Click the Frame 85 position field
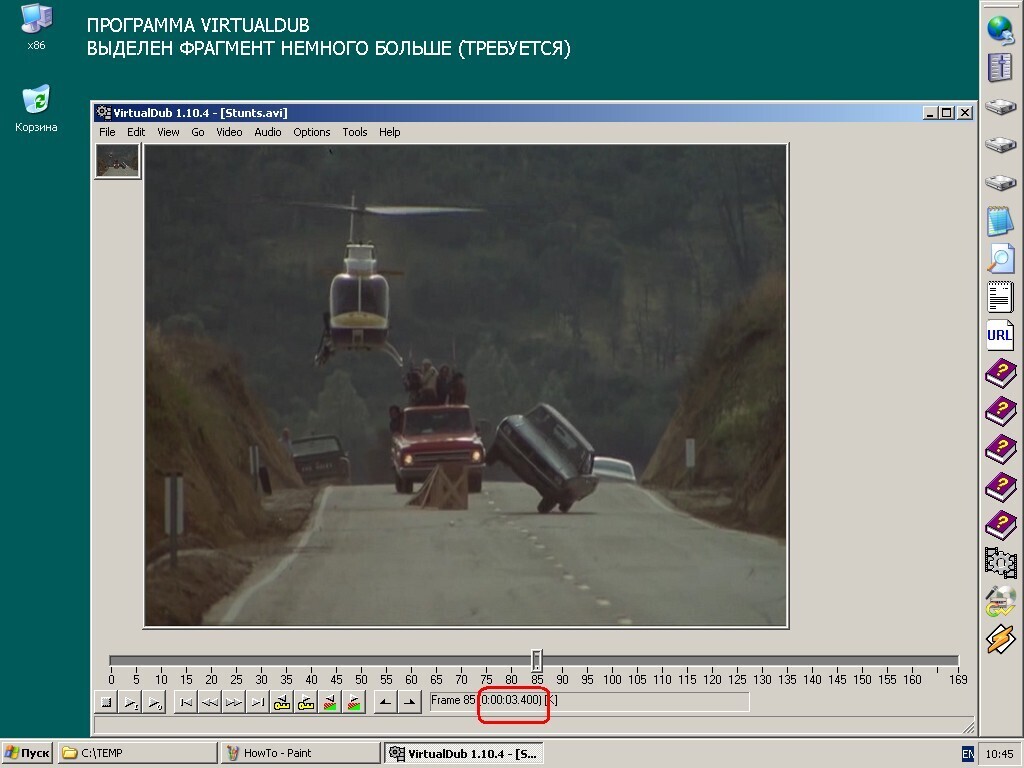 click(x=590, y=701)
